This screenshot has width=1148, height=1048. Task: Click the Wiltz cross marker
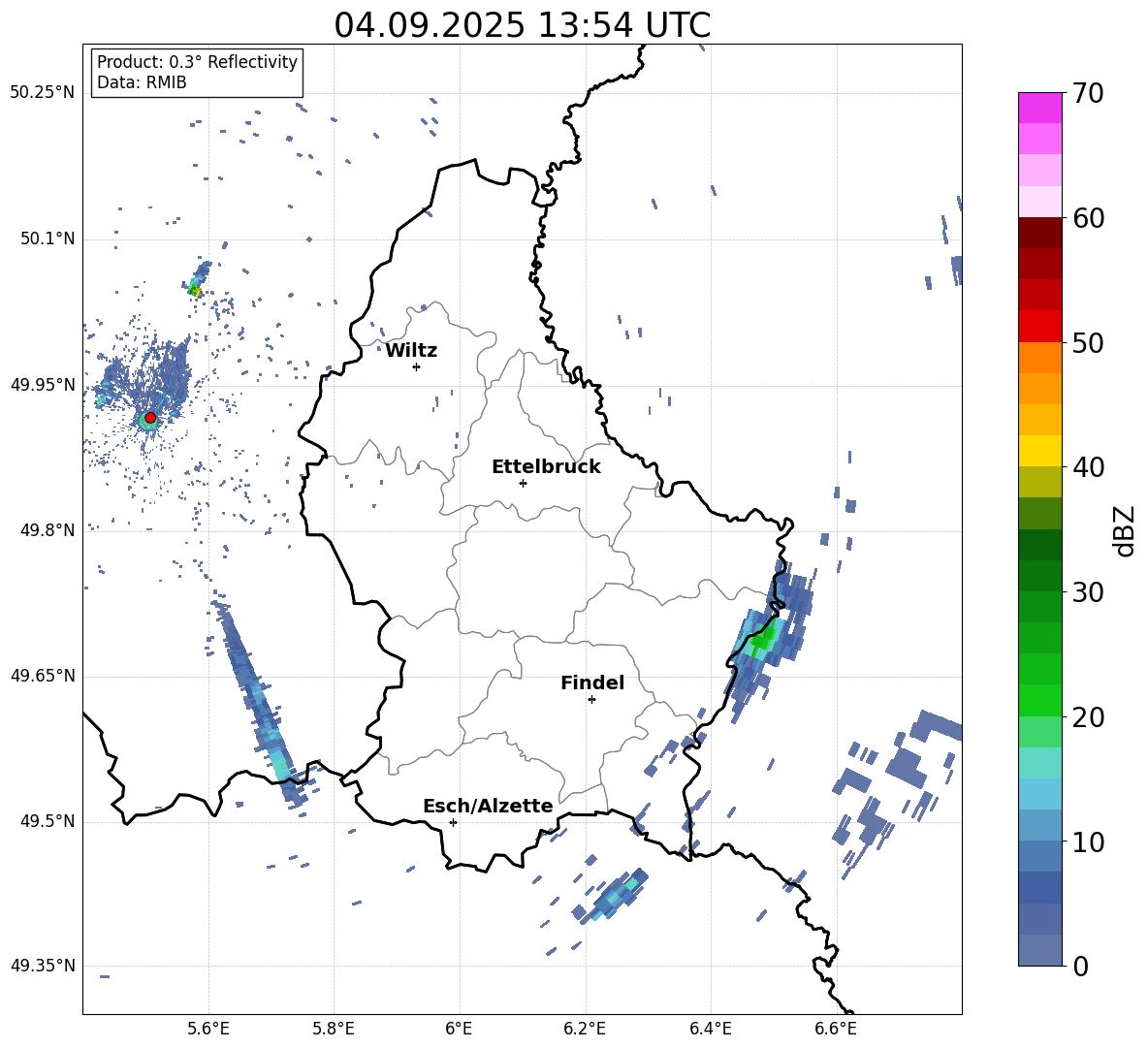pyautogui.click(x=416, y=366)
